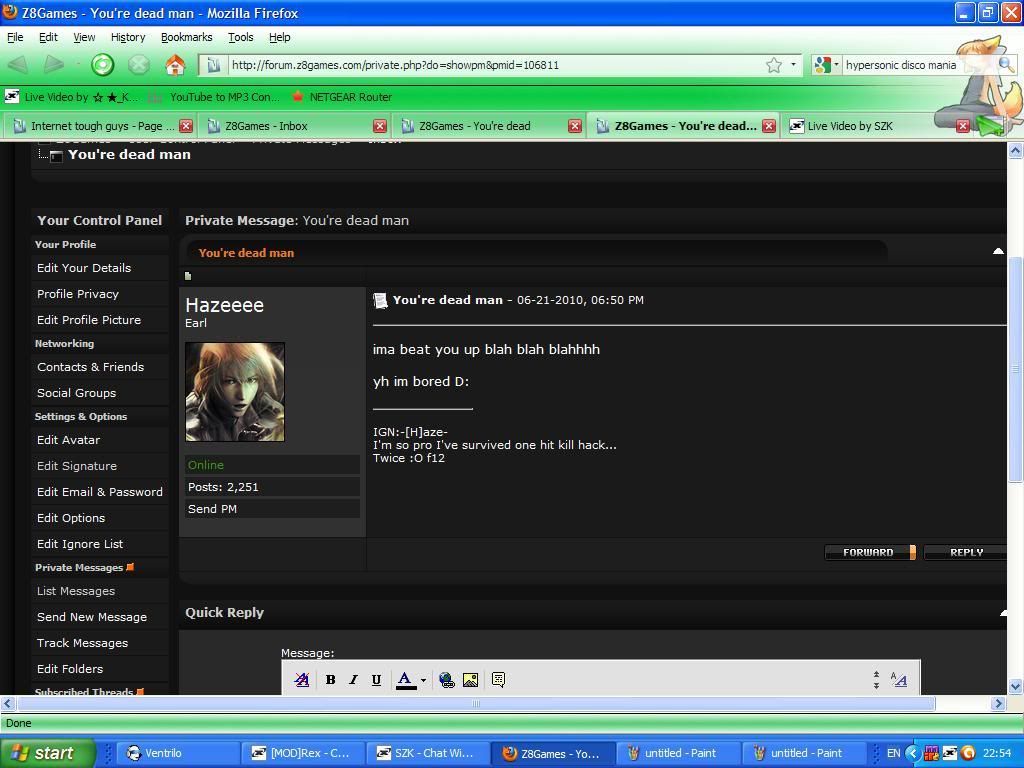Open the Edit Signature link

click(x=77, y=466)
